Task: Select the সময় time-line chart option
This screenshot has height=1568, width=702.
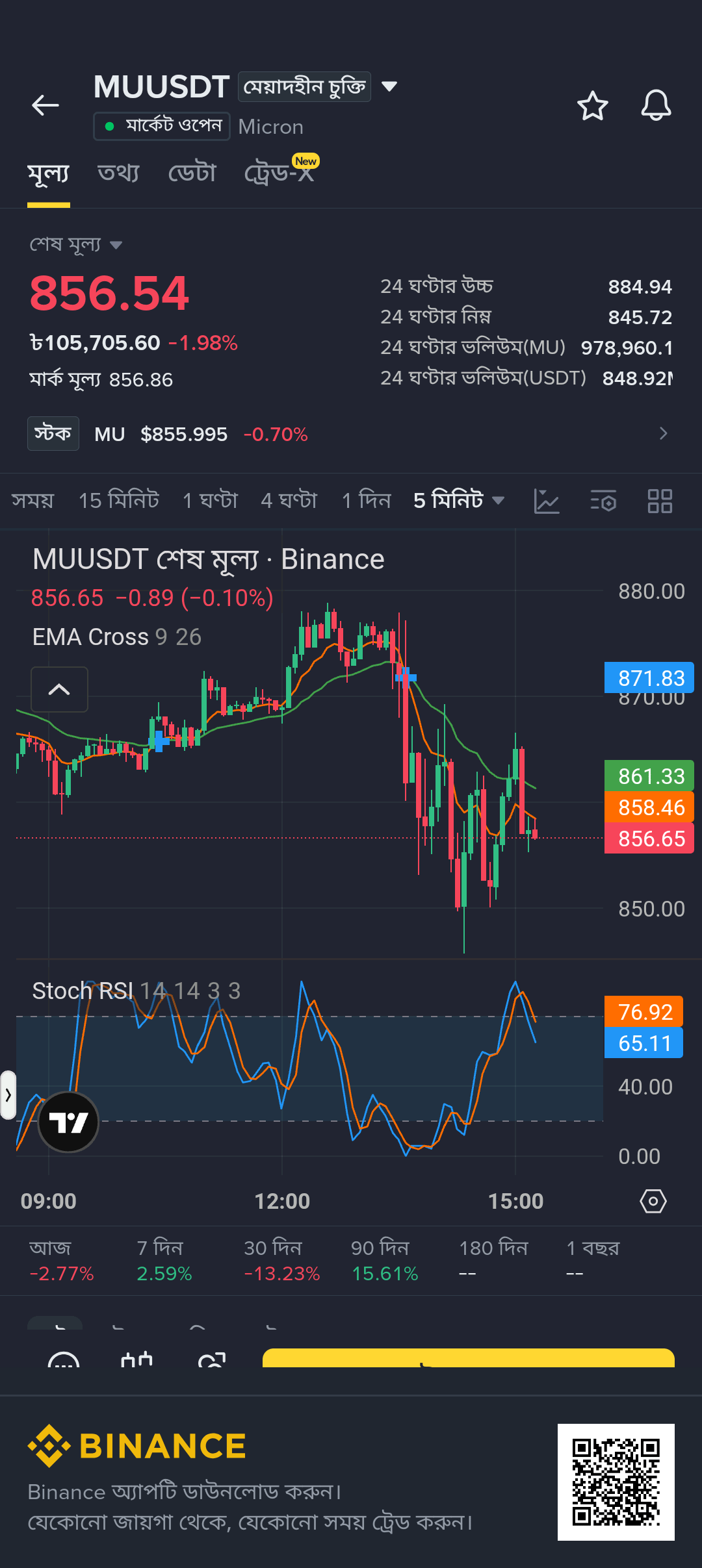Action: [33, 500]
